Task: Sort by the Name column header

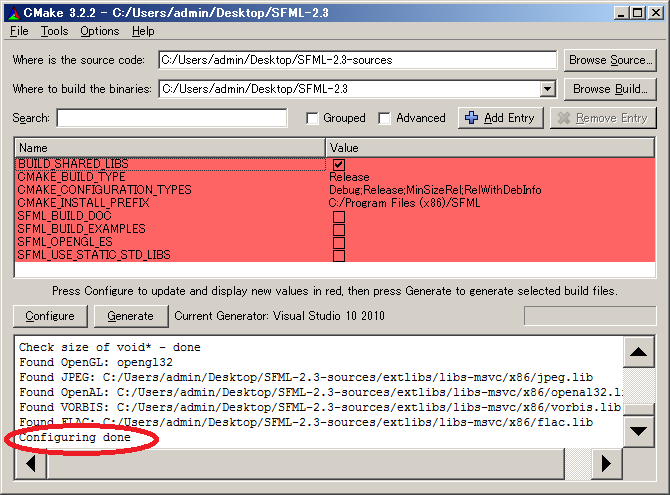Action: click(x=170, y=148)
